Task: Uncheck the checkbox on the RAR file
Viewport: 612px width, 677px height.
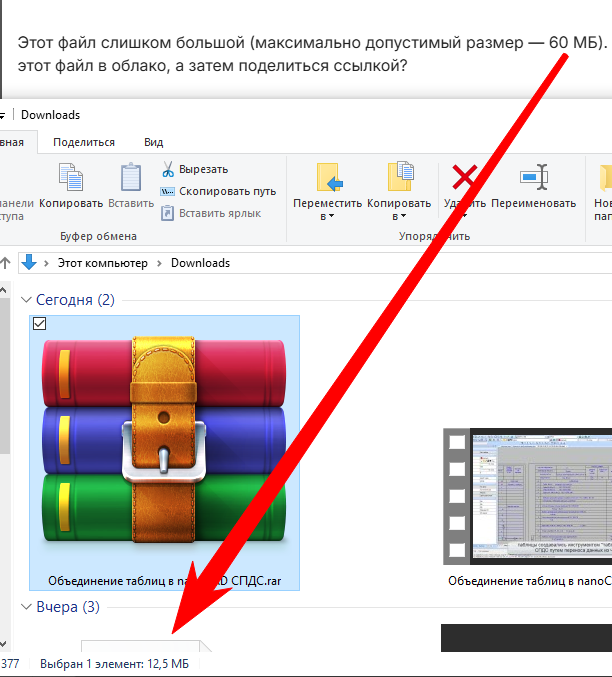Action: [x=40, y=323]
